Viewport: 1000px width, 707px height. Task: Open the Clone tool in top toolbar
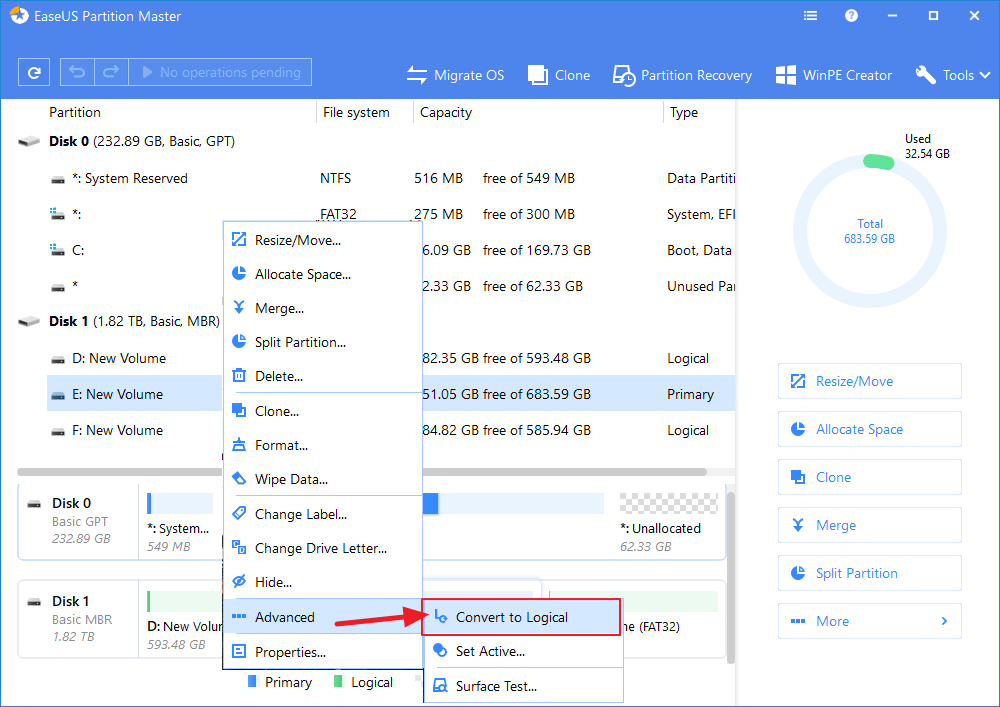tap(559, 75)
